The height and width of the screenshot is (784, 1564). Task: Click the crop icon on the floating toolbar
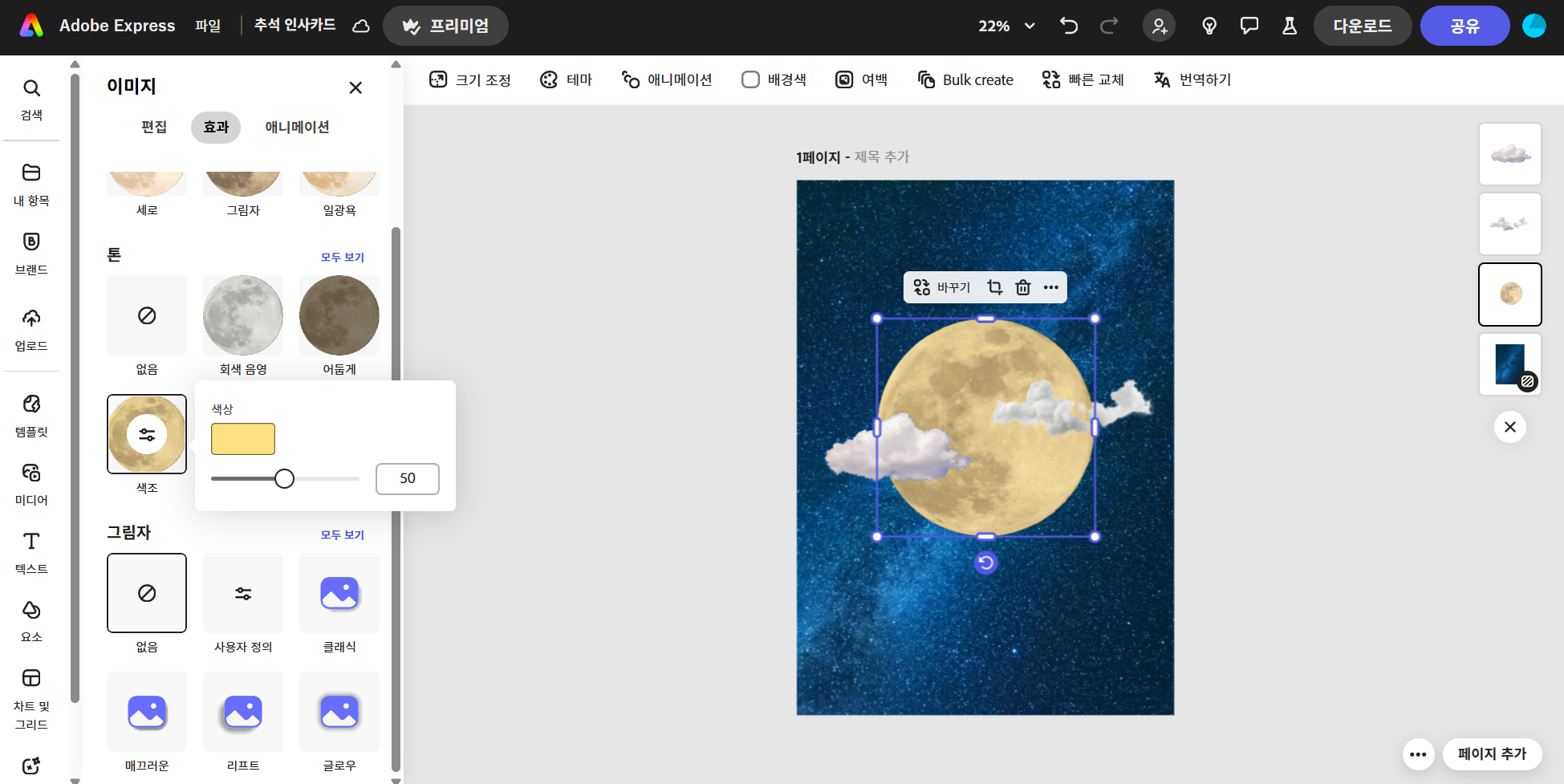click(x=995, y=287)
